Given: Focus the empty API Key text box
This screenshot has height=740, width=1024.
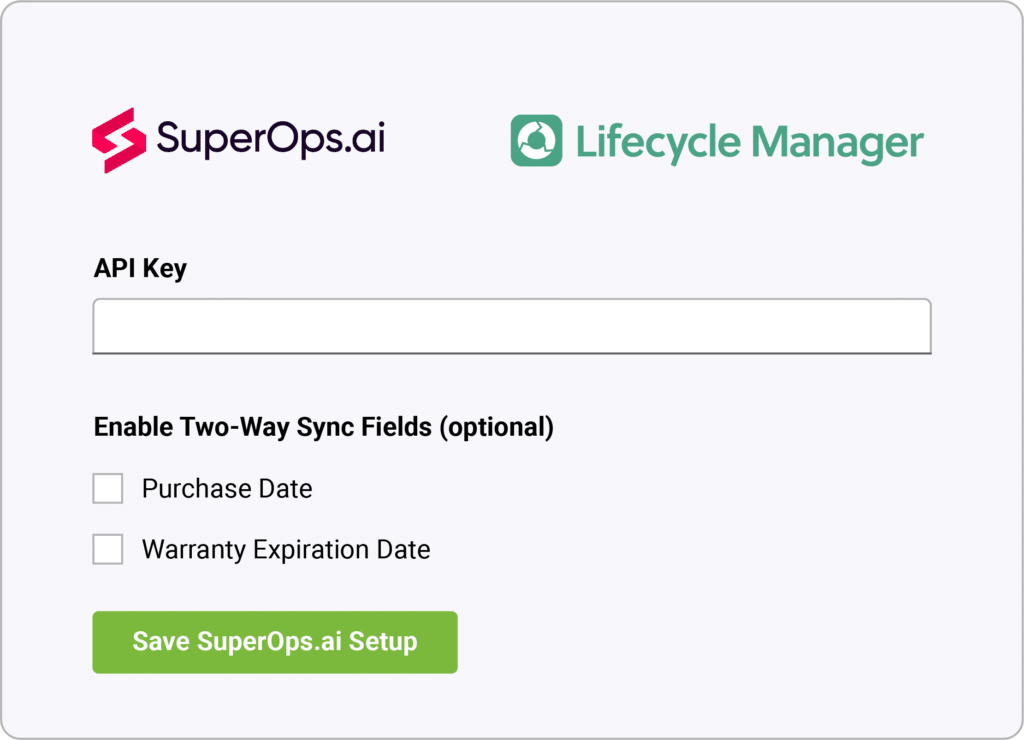Looking at the screenshot, I should coord(512,326).
